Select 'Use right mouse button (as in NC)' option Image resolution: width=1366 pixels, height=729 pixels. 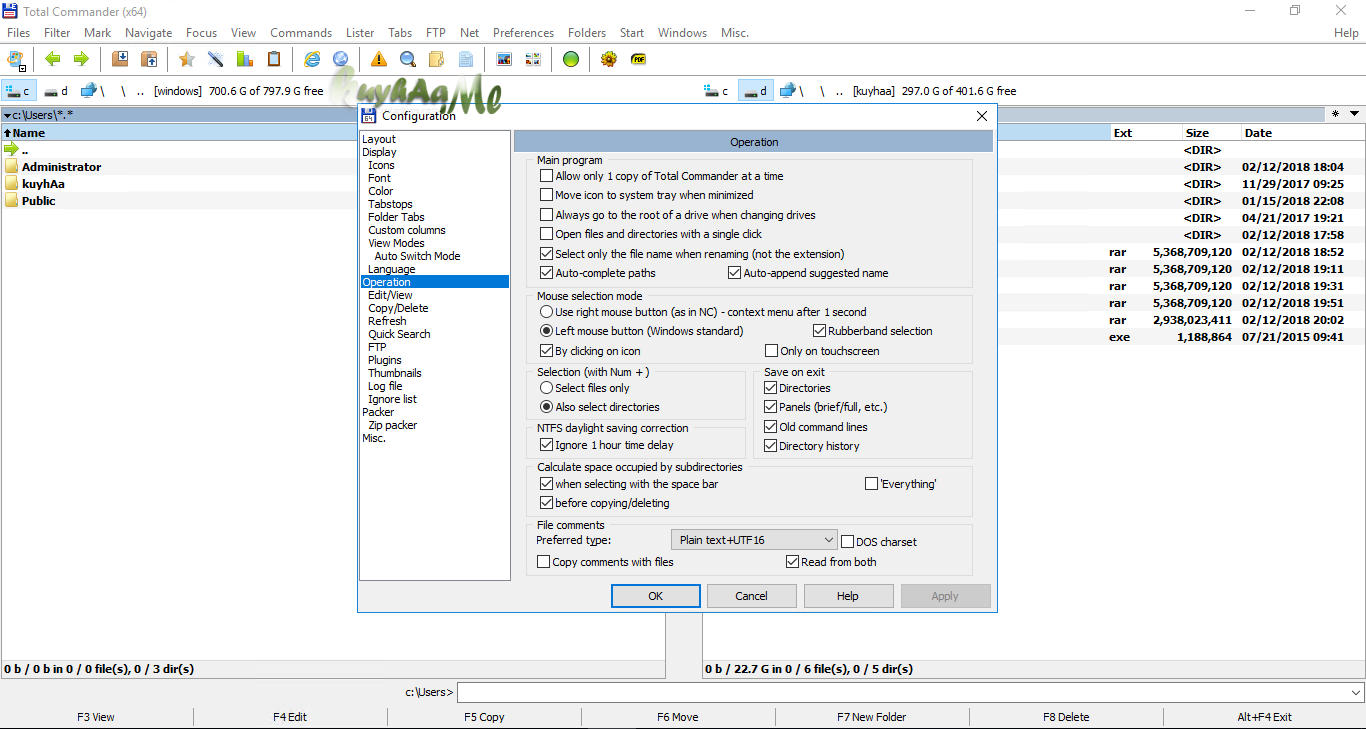pyautogui.click(x=547, y=312)
